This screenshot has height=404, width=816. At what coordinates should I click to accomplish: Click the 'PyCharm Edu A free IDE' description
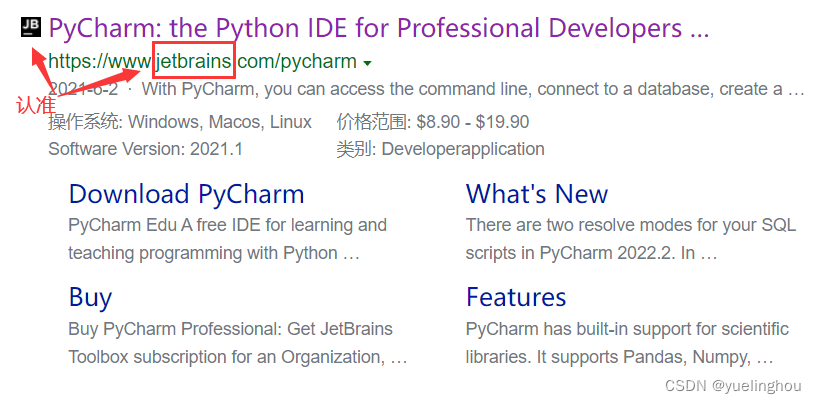[227, 239]
